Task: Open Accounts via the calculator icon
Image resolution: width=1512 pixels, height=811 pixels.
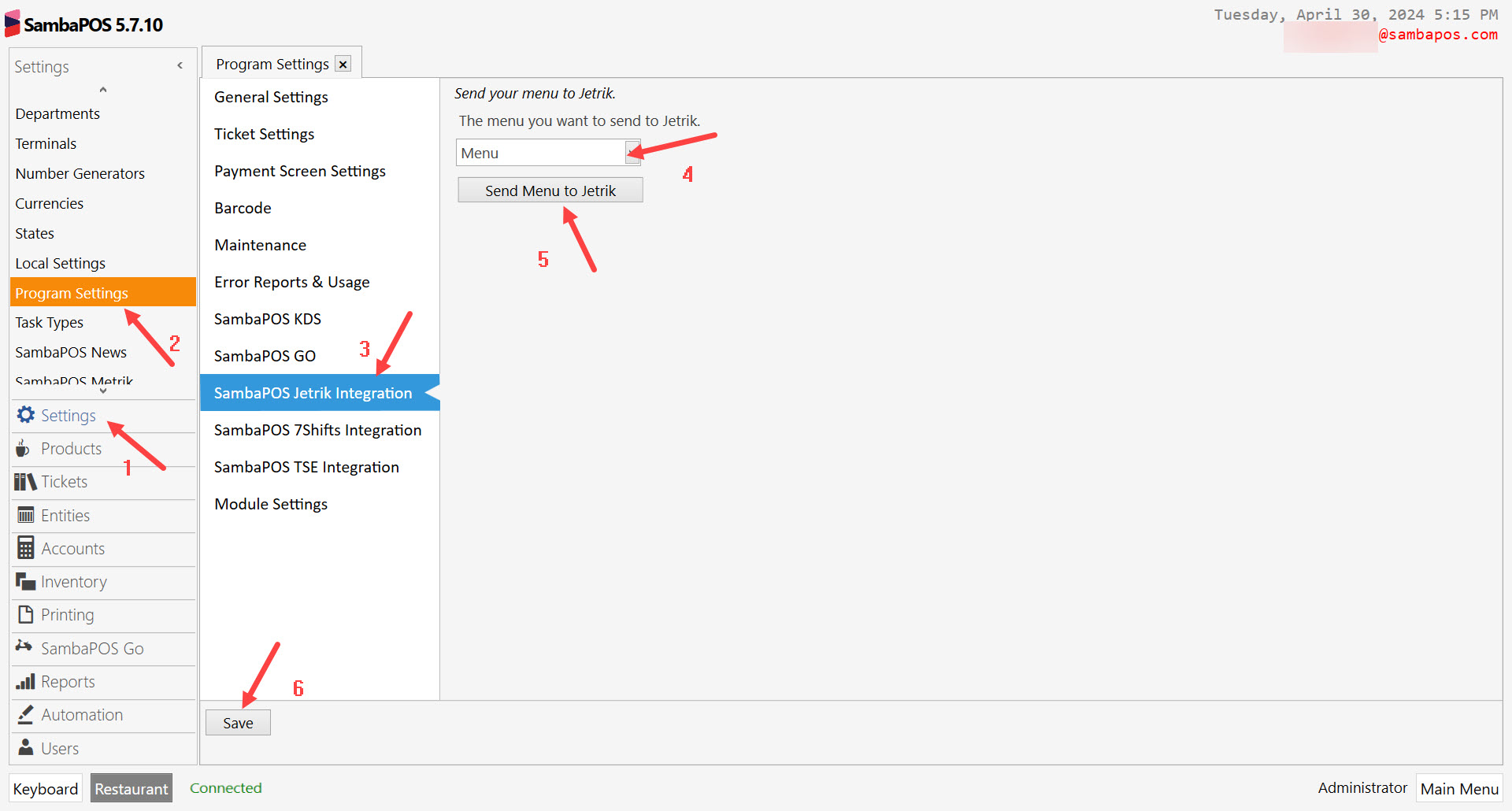Action: pos(24,548)
